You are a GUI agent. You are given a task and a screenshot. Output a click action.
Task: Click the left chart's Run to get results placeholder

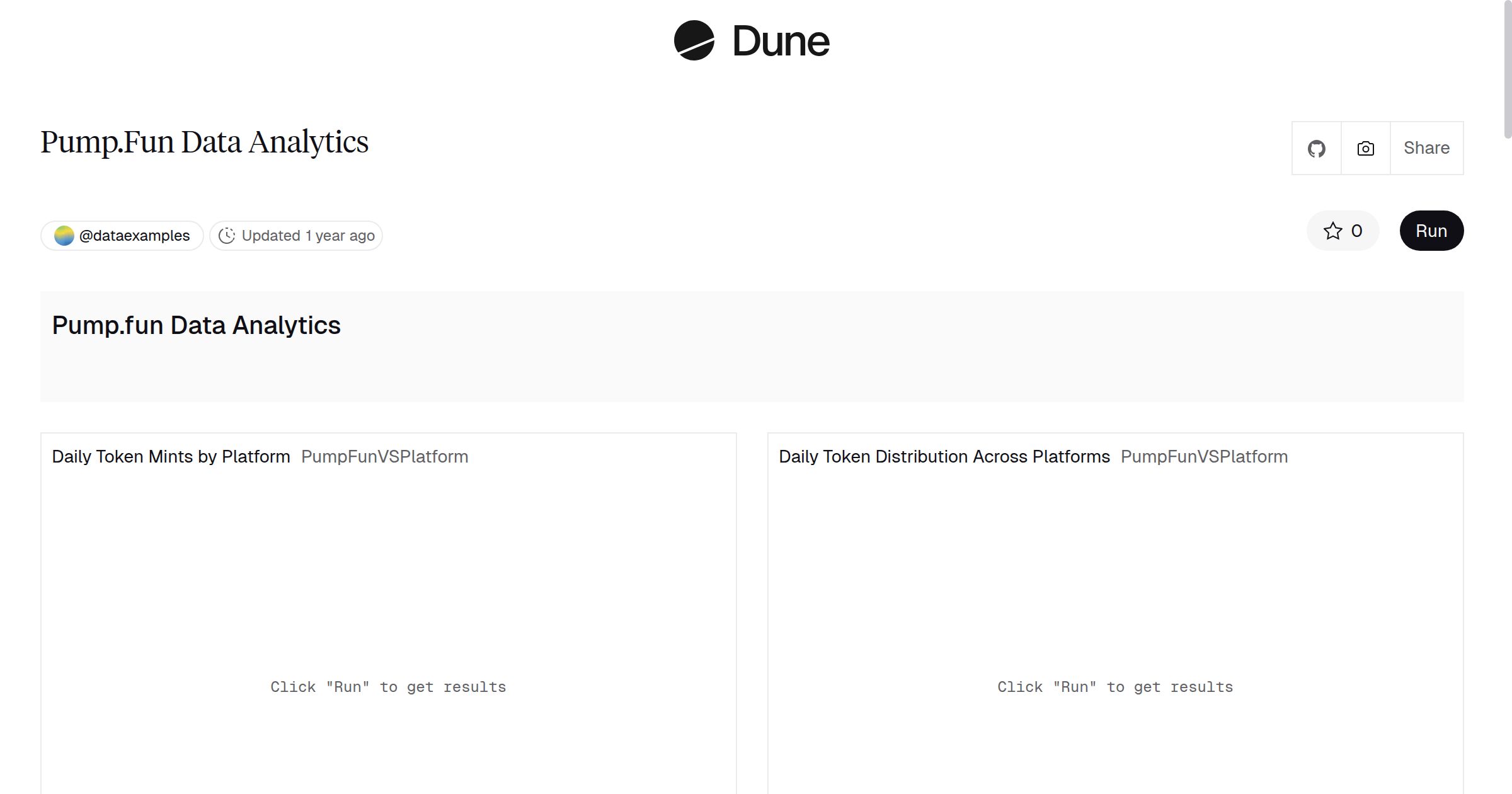point(388,686)
